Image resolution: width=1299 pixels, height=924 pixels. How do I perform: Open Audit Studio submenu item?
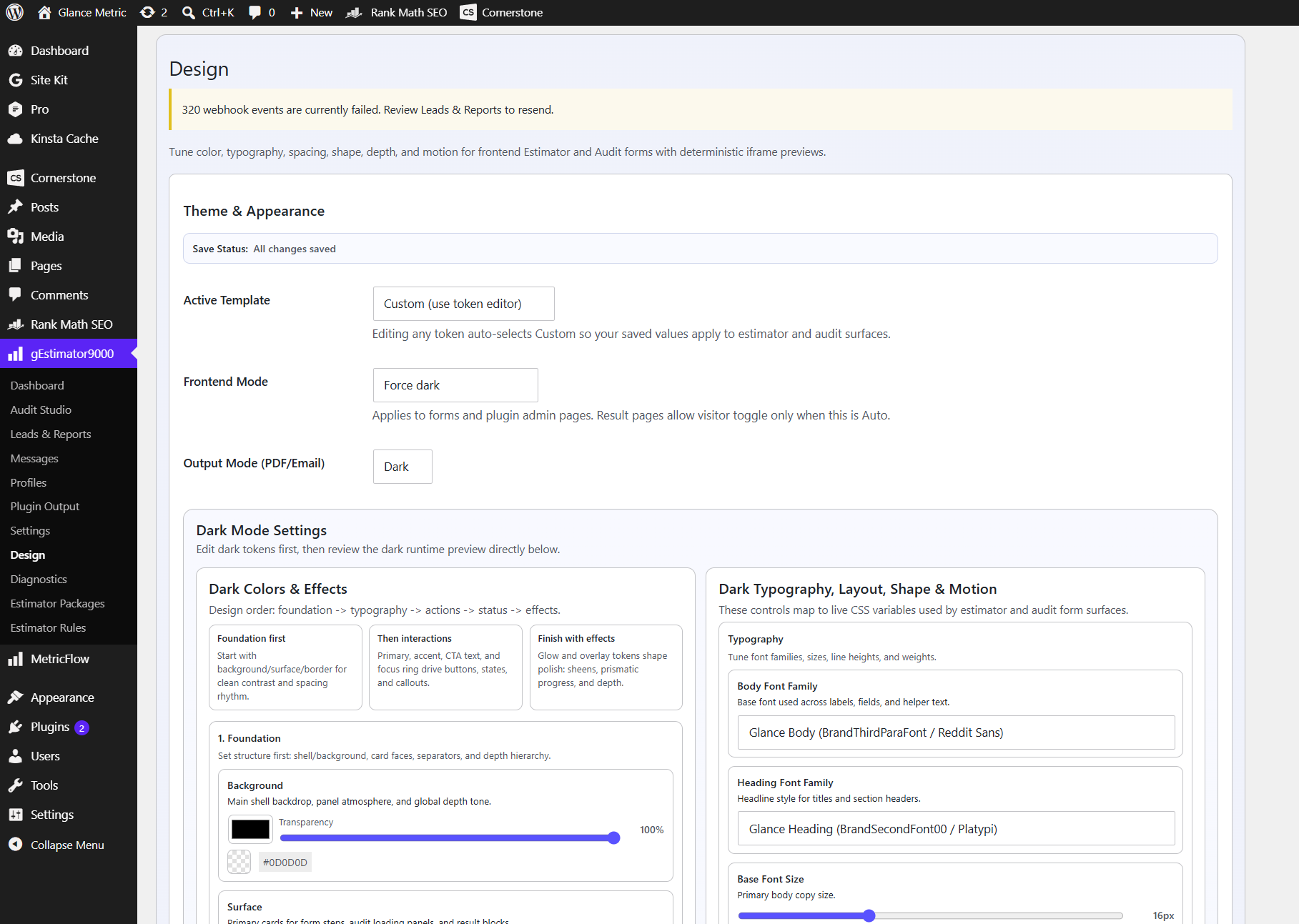(41, 409)
